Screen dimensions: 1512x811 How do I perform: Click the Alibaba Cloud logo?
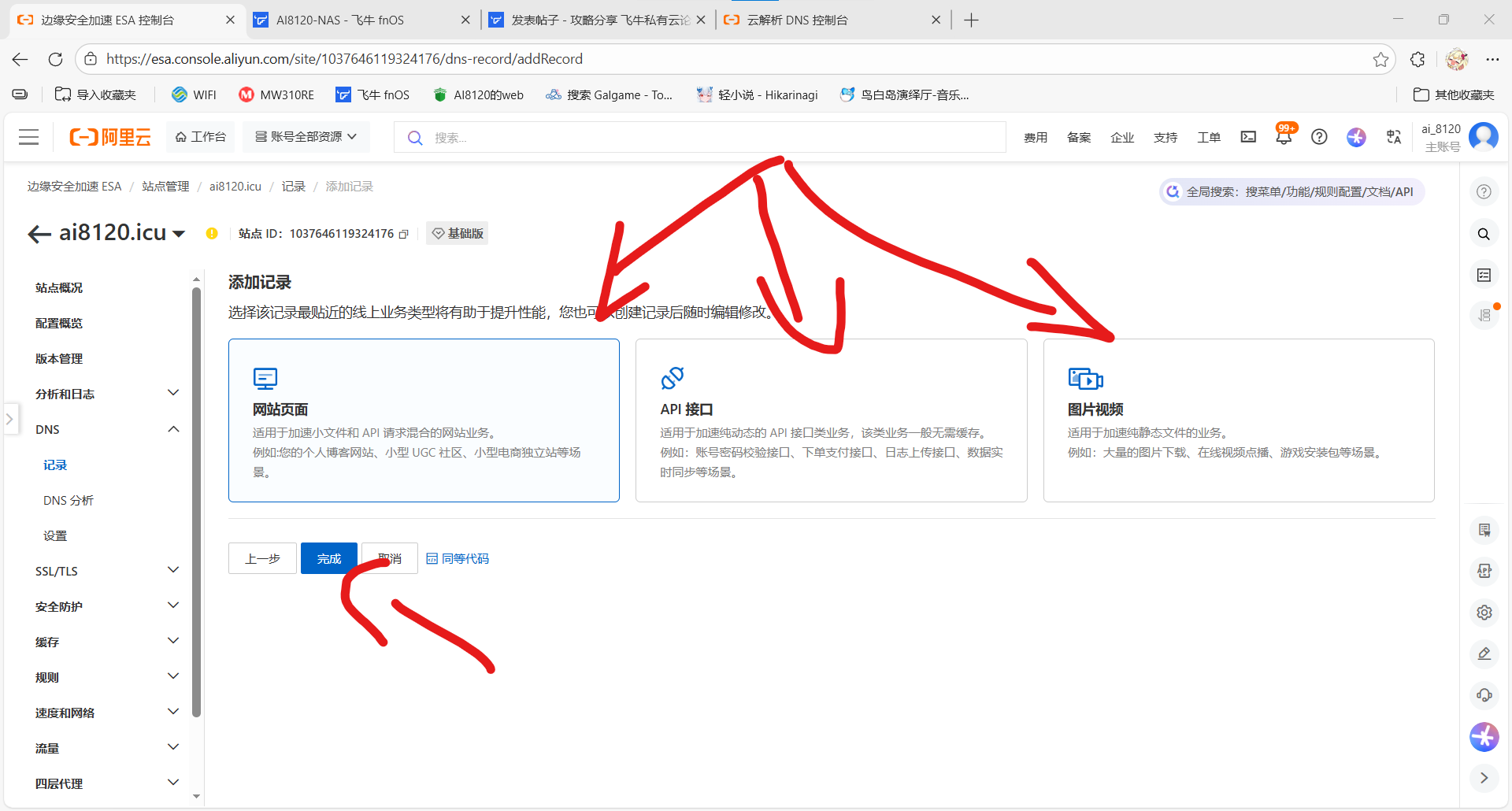[x=110, y=137]
